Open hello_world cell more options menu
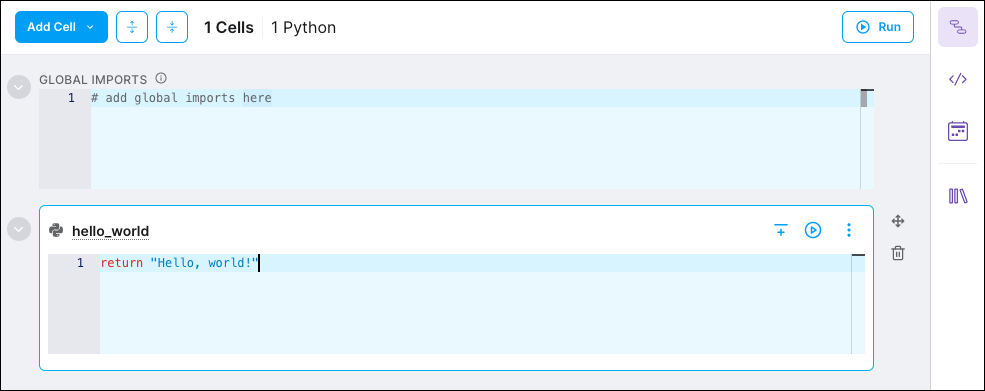This screenshot has height=391, width=985. (849, 230)
